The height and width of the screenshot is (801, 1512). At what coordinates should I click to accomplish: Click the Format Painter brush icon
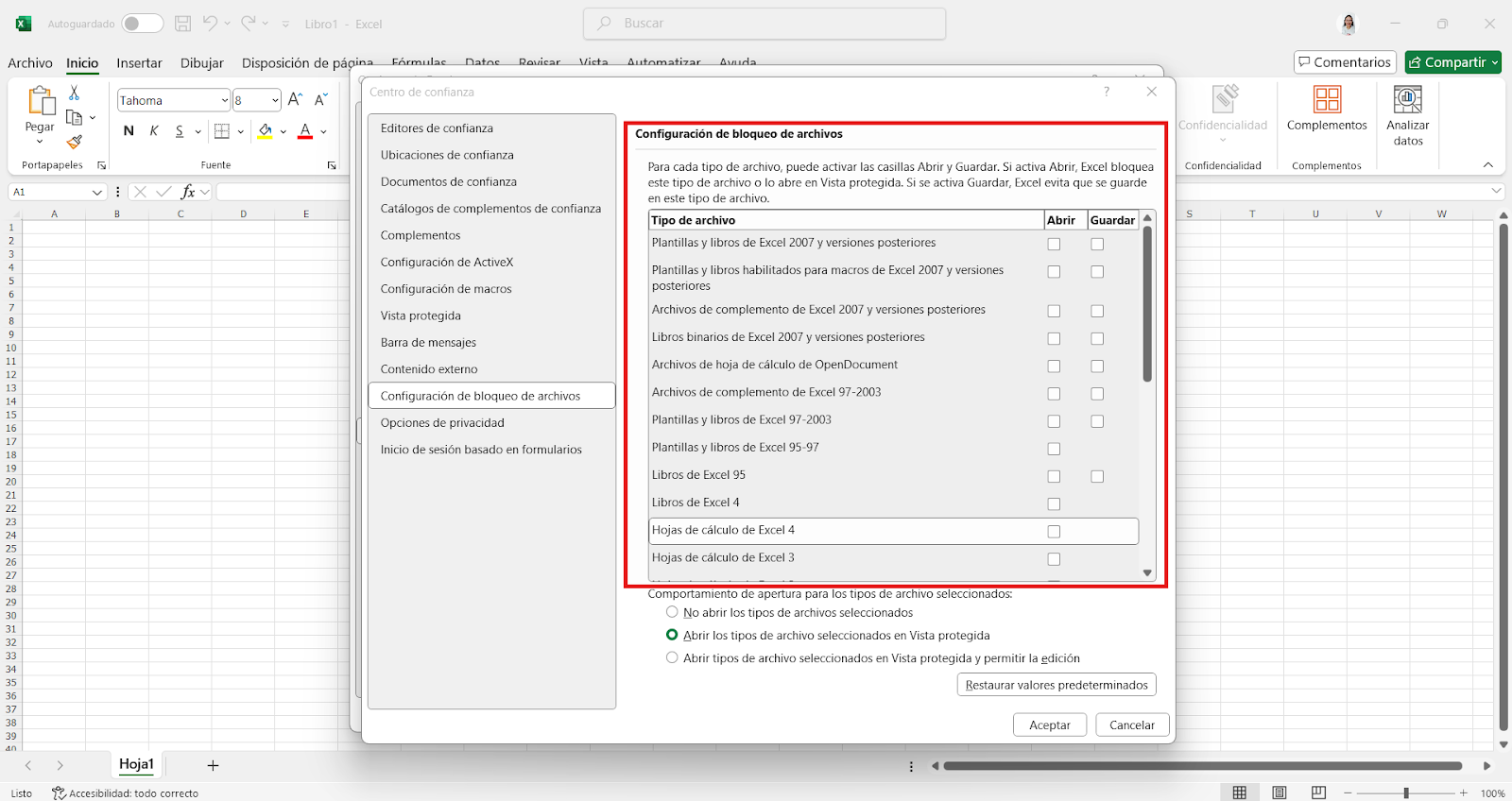pos(74,142)
